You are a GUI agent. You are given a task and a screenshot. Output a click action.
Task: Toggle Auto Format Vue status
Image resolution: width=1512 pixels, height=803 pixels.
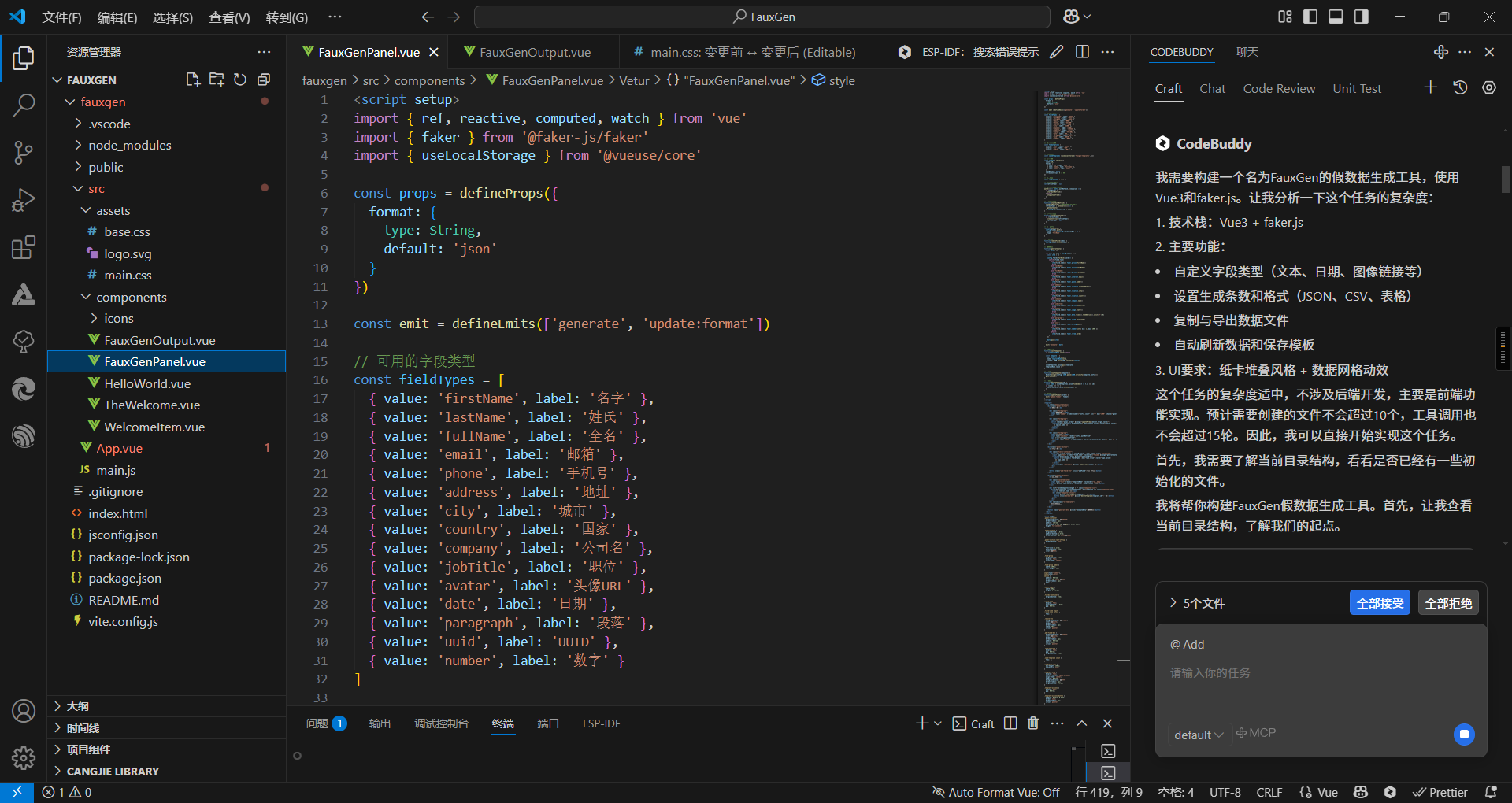tap(996, 792)
